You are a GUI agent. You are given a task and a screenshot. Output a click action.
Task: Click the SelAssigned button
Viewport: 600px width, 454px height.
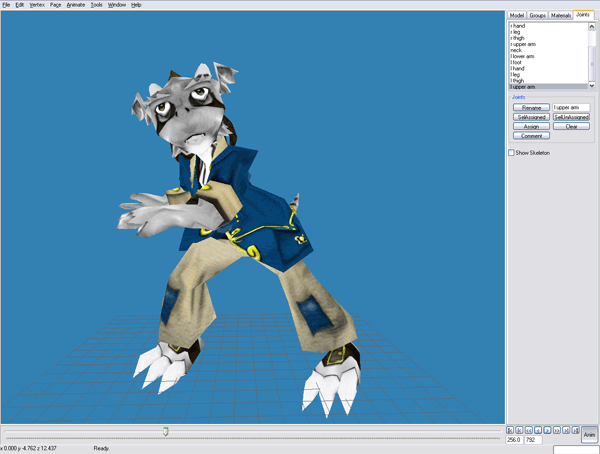[x=531, y=117]
